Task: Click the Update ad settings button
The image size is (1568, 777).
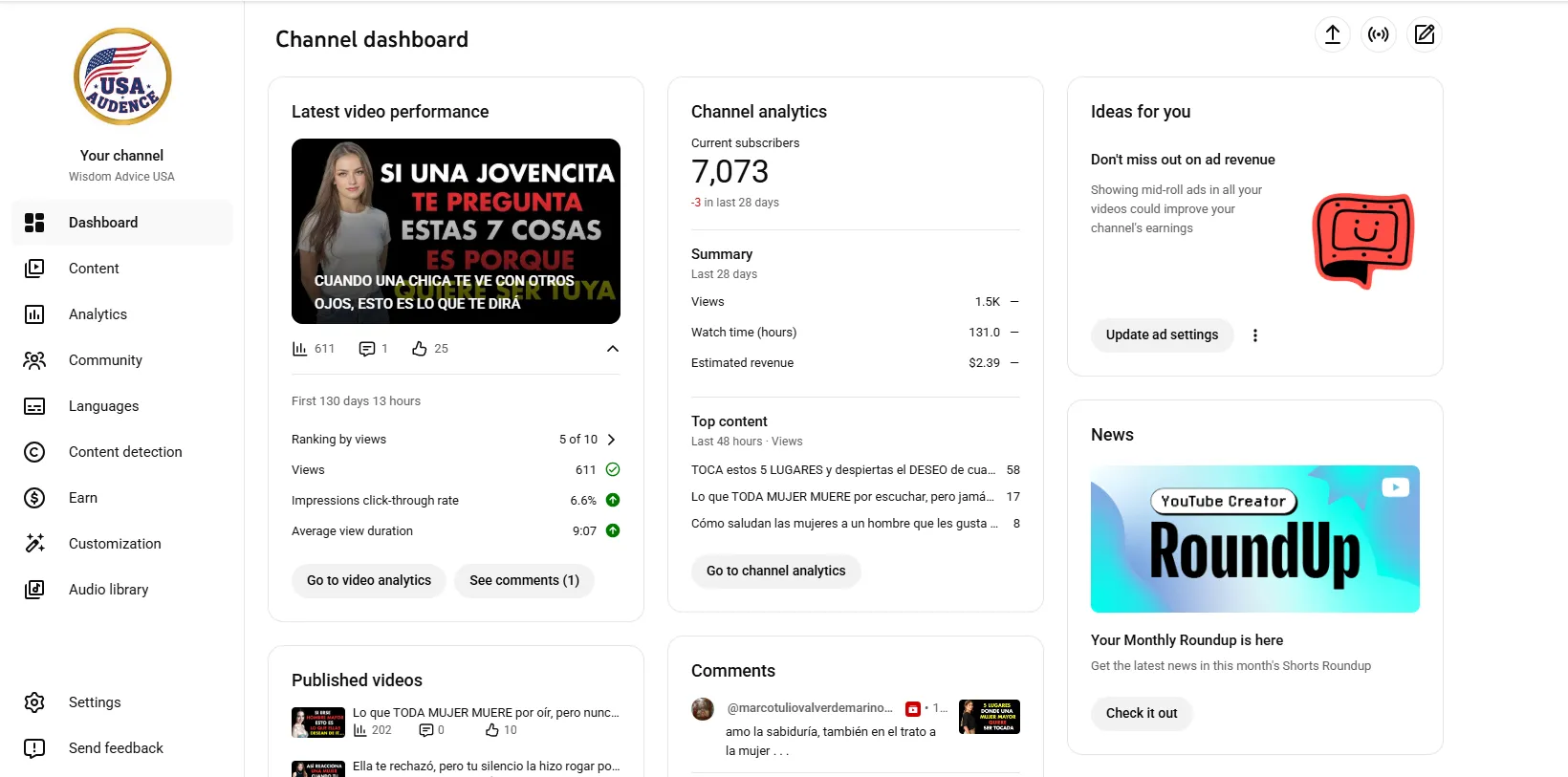Action: [1162, 335]
